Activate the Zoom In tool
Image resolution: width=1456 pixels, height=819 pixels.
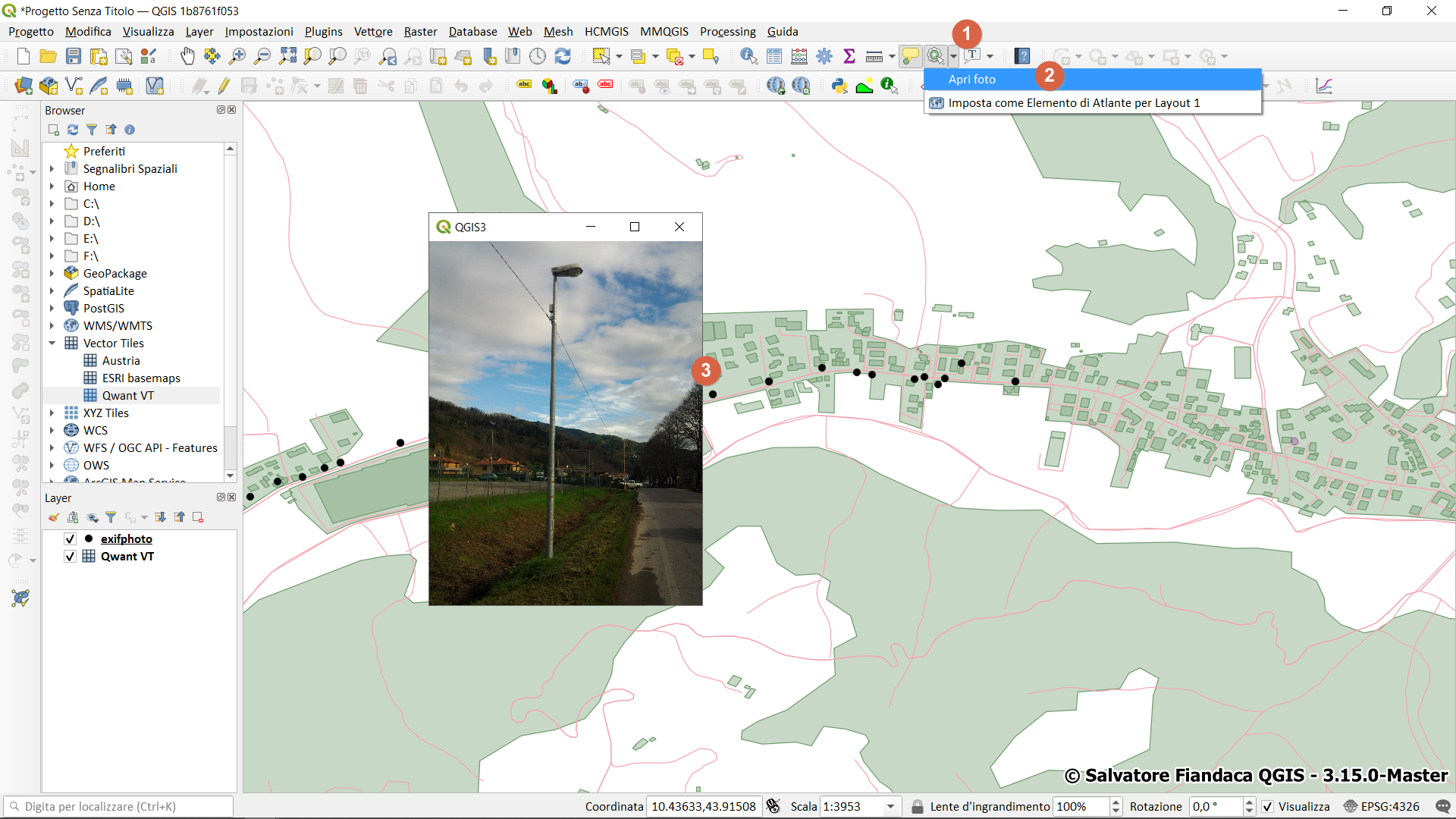237,56
